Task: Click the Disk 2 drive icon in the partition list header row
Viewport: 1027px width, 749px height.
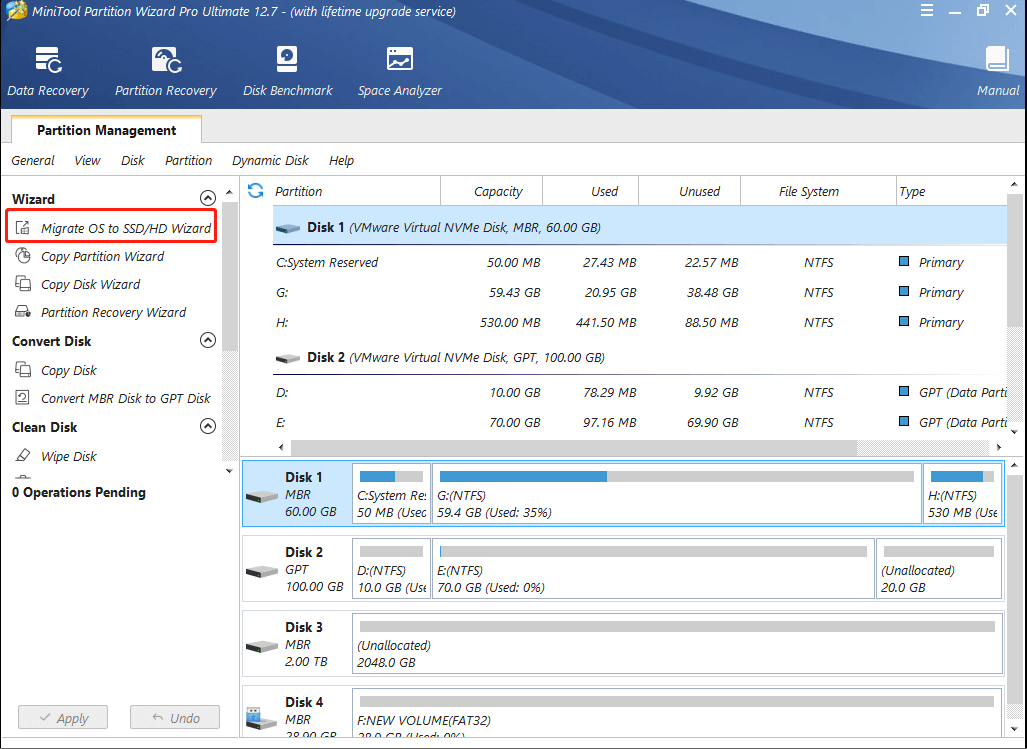Action: [x=288, y=358]
